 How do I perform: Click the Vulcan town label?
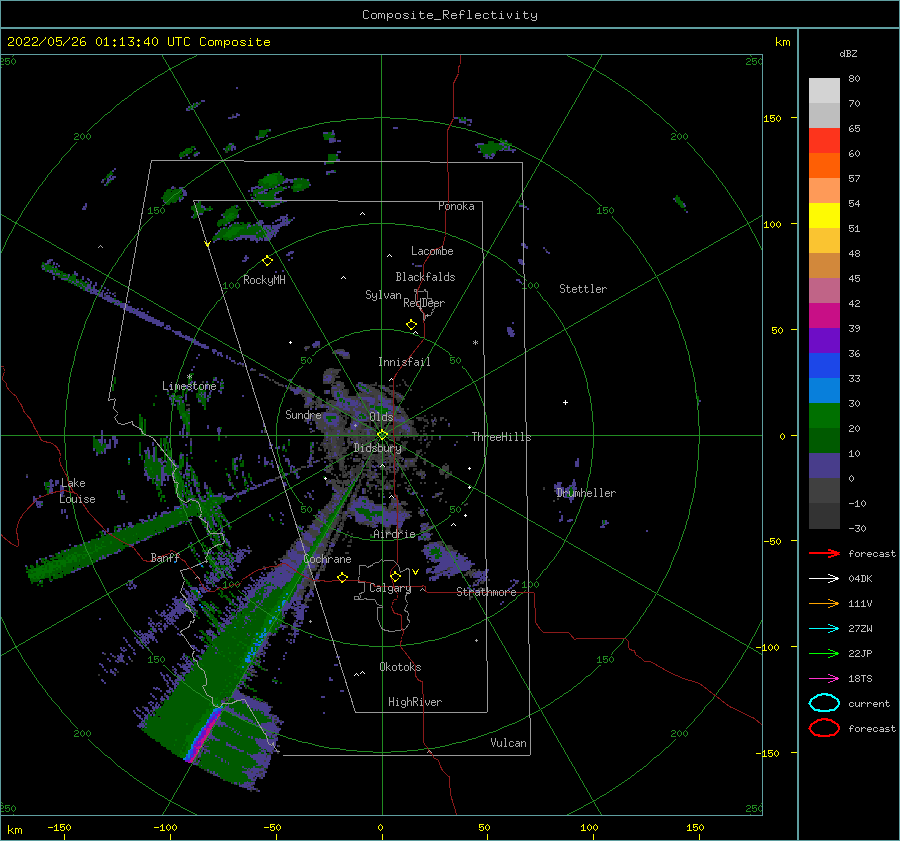pyautogui.click(x=508, y=743)
